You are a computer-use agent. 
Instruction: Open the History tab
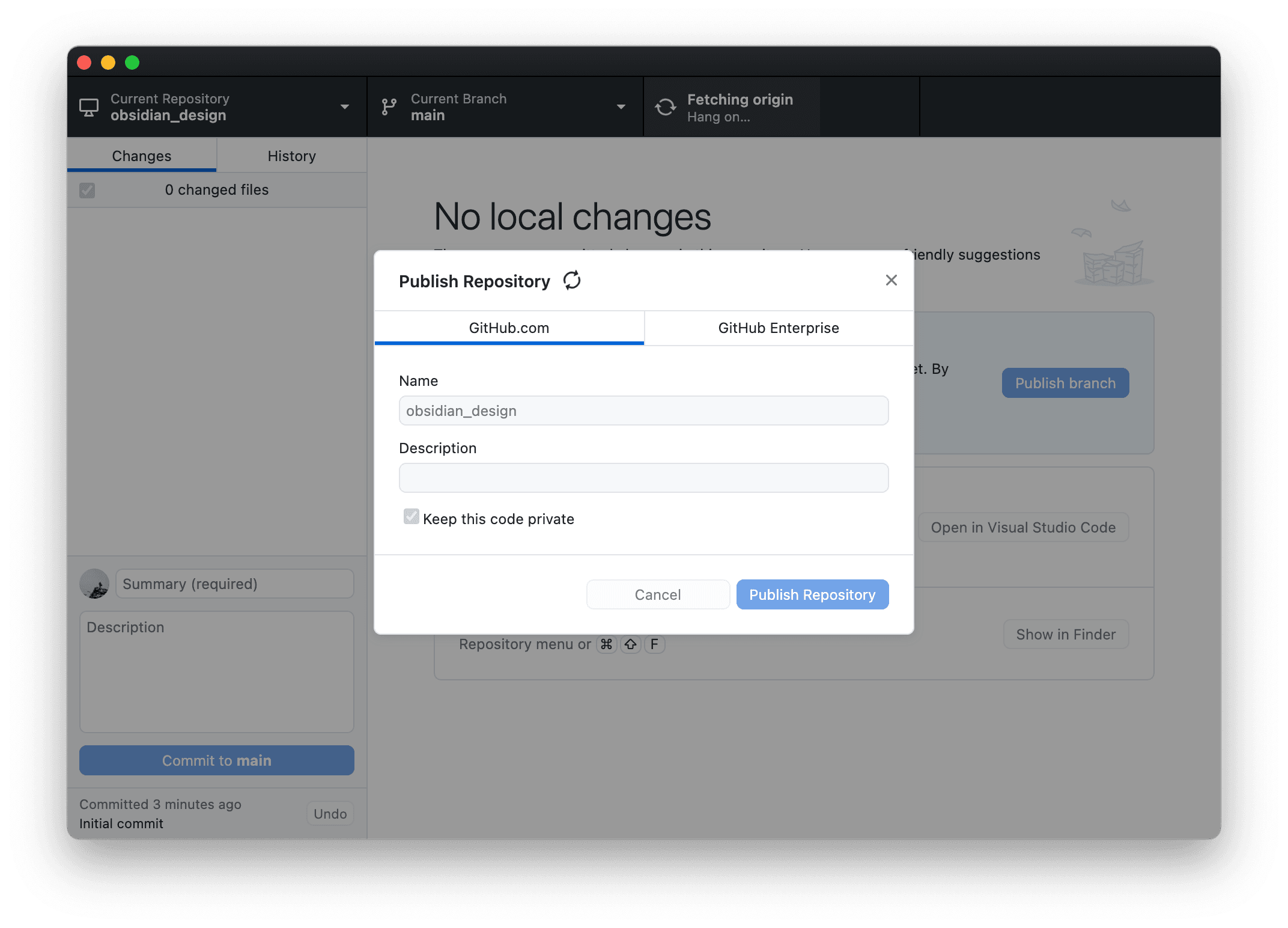[x=291, y=156]
